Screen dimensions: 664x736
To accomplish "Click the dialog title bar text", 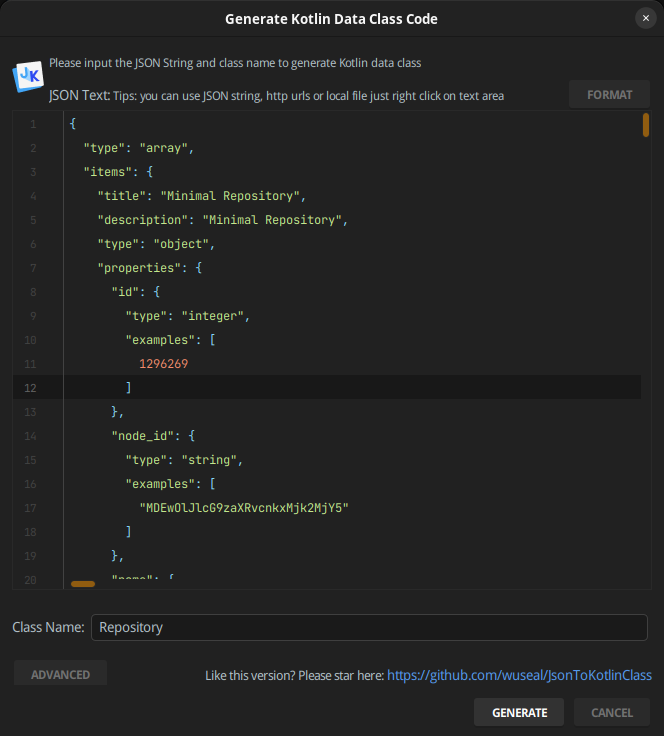I will pyautogui.click(x=331, y=19).
